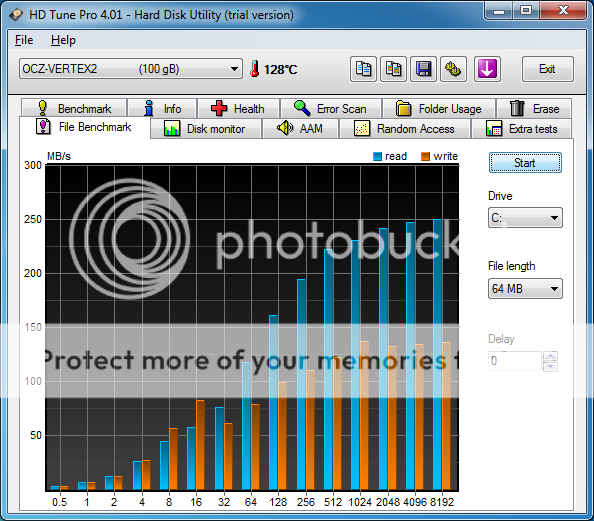594x521 pixels.
Task: Click the purple download arrow icon
Action: (487, 69)
